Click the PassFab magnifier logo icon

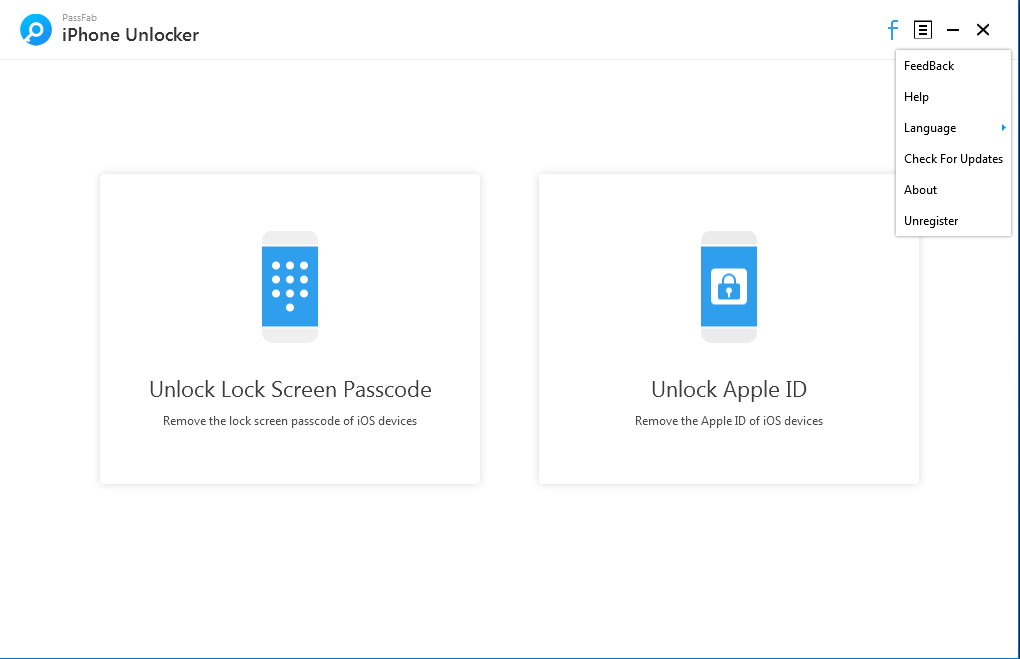tap(36, 30)
